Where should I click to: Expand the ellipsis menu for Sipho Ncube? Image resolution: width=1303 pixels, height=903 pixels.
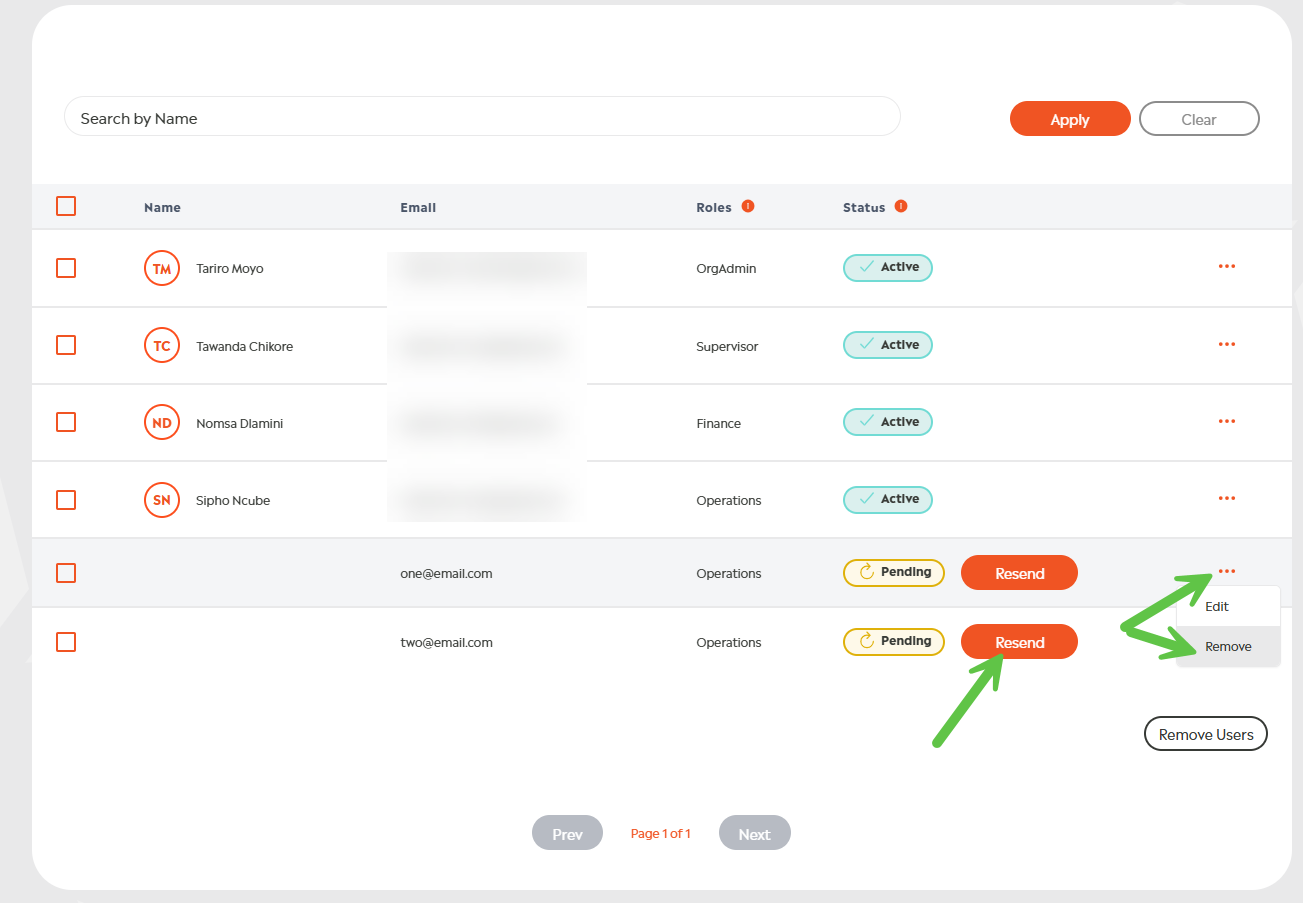click(1227, 499)
